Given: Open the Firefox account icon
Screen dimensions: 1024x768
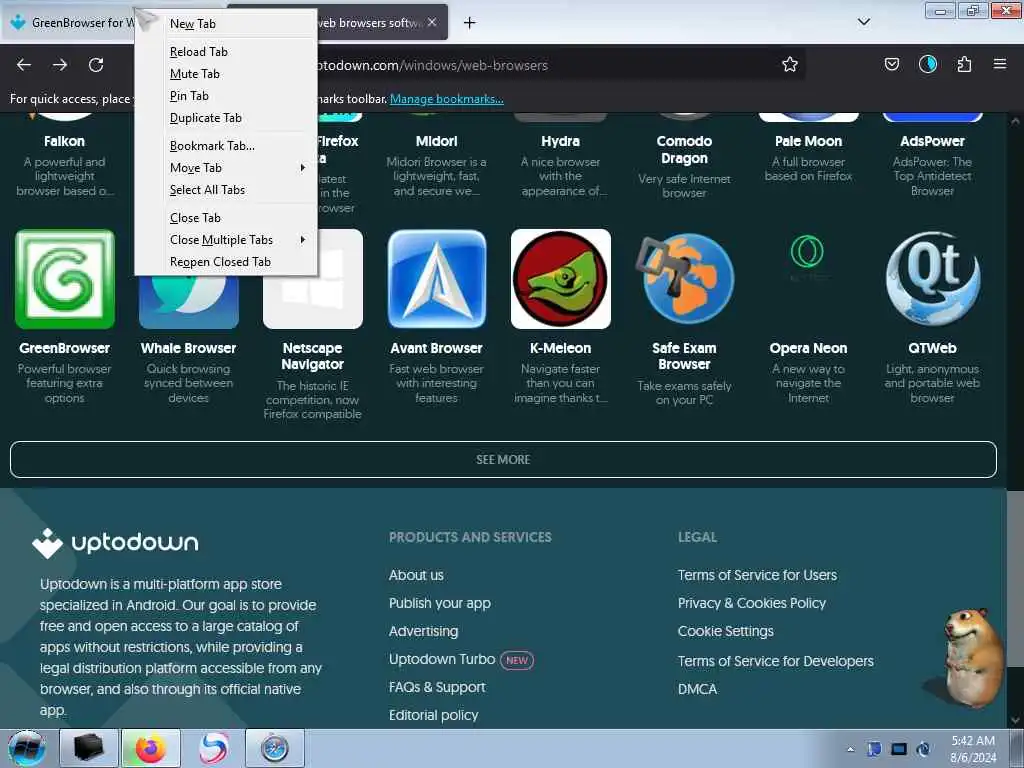Looking at the screenshot, I should click(x=927, y=64).
